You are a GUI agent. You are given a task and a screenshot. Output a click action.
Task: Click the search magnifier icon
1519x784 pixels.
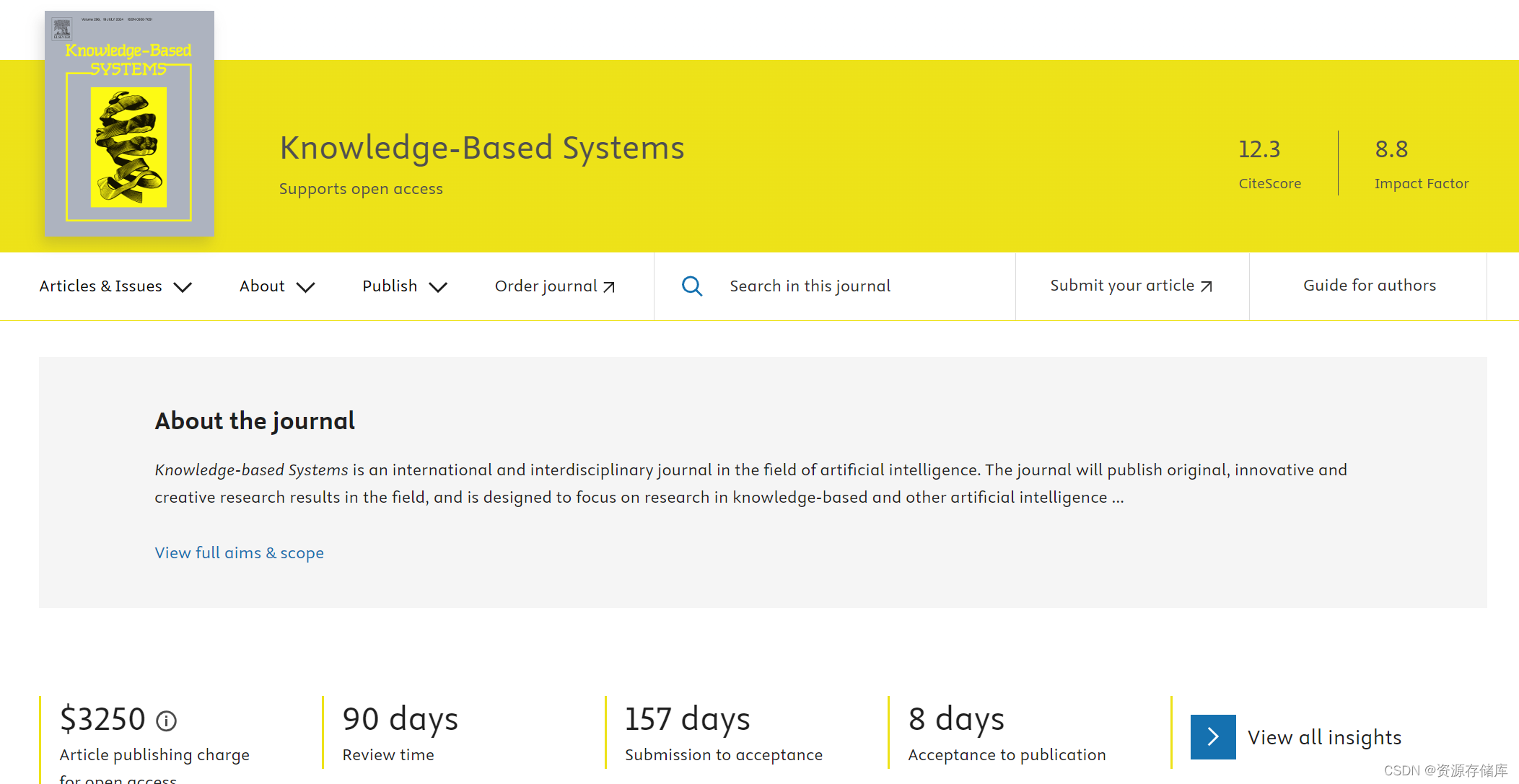click(x=692, y=286)
